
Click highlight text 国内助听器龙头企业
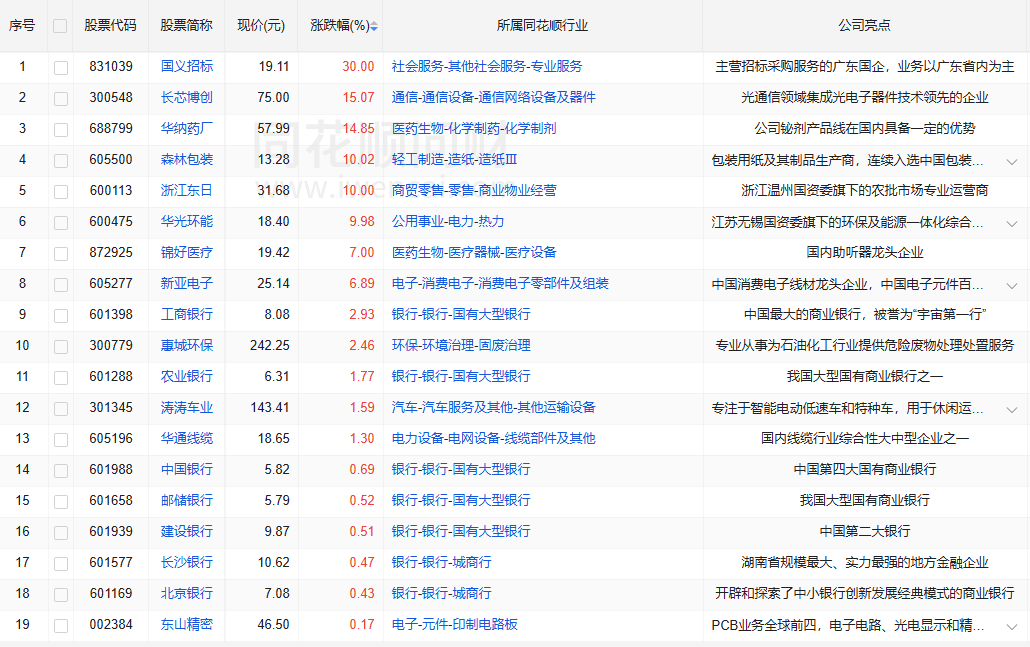click(864, 252)
